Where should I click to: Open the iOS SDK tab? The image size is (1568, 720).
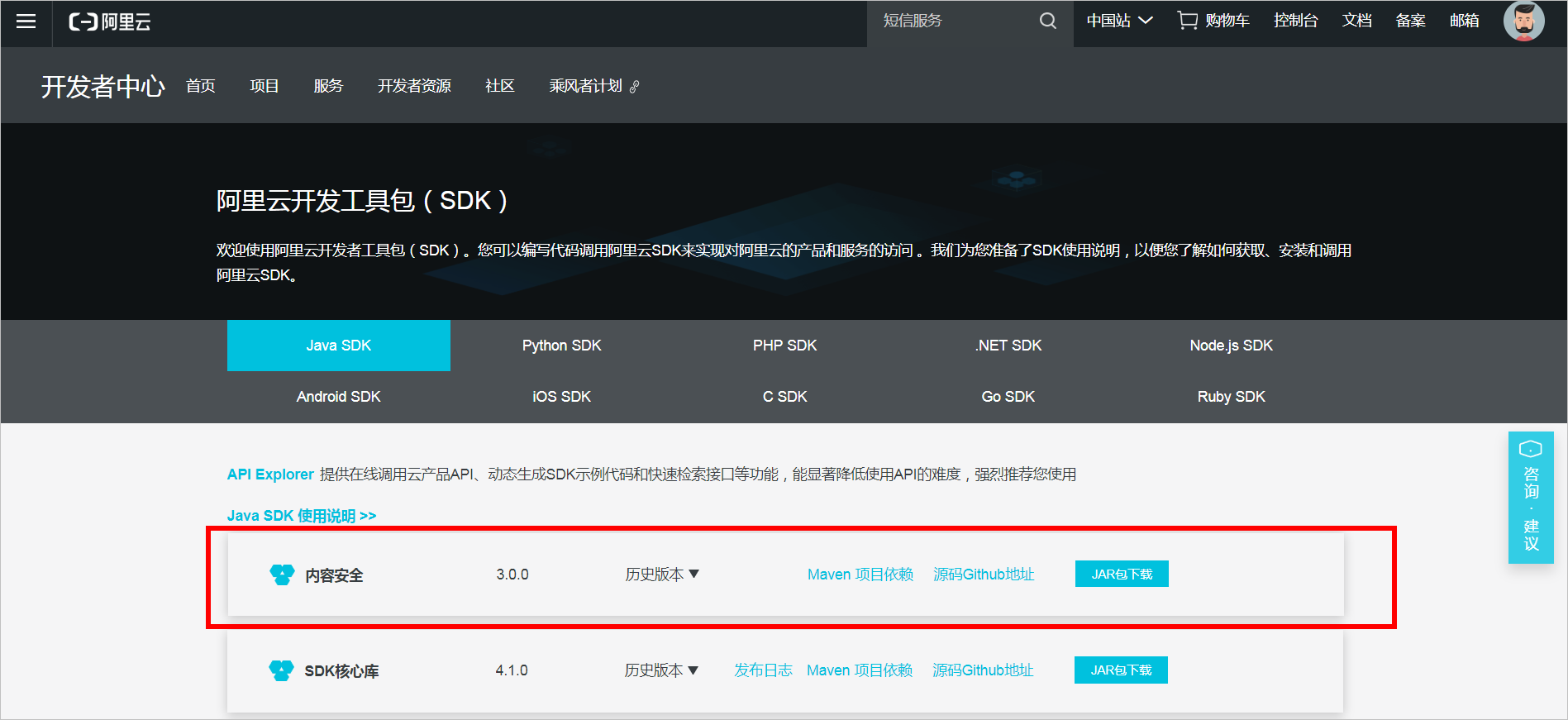(562, 397)
